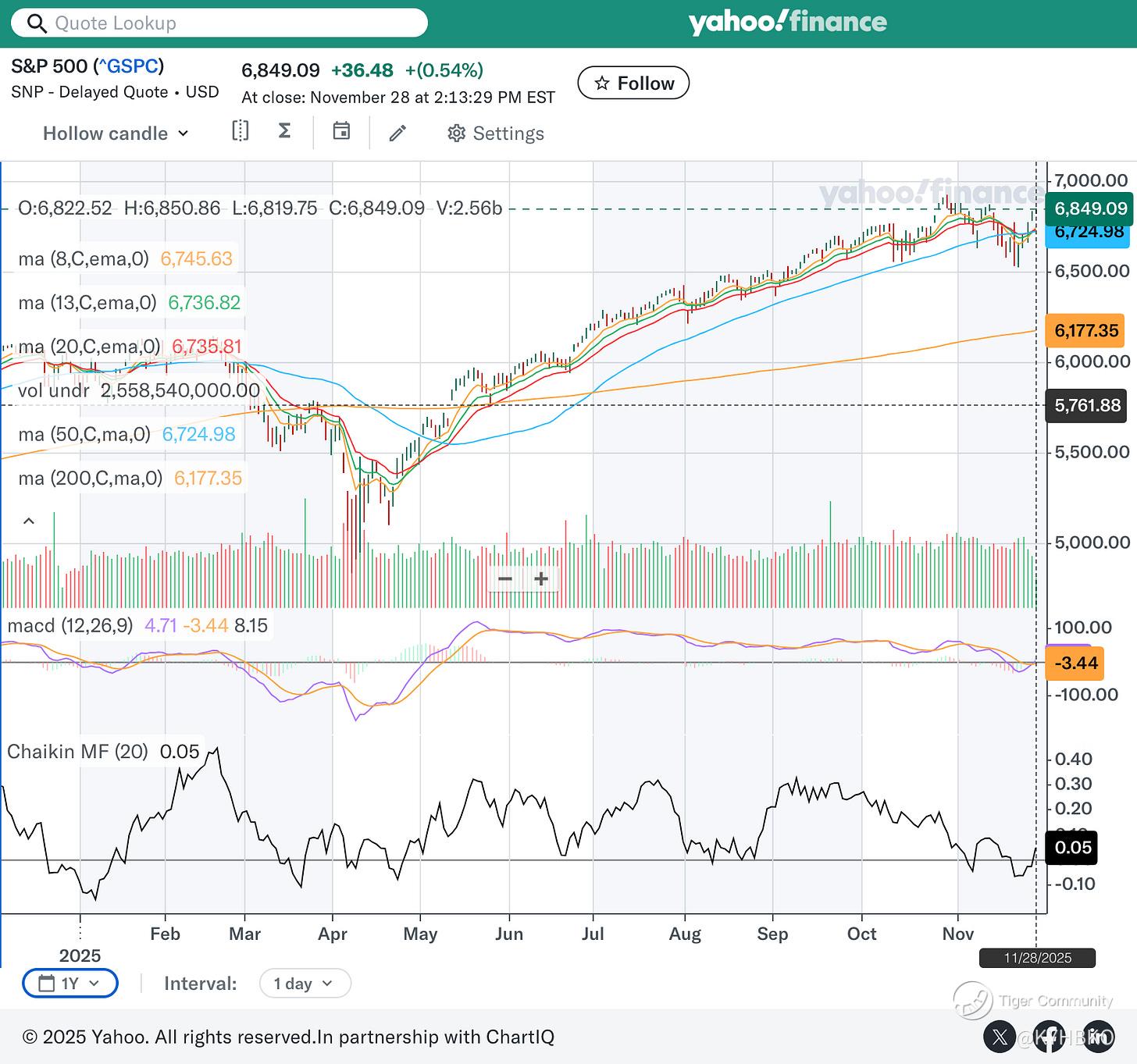The image size is (1137, 1064).
Task: Expand the Hollow candle chart type dropdown
Action: [116, 133]
